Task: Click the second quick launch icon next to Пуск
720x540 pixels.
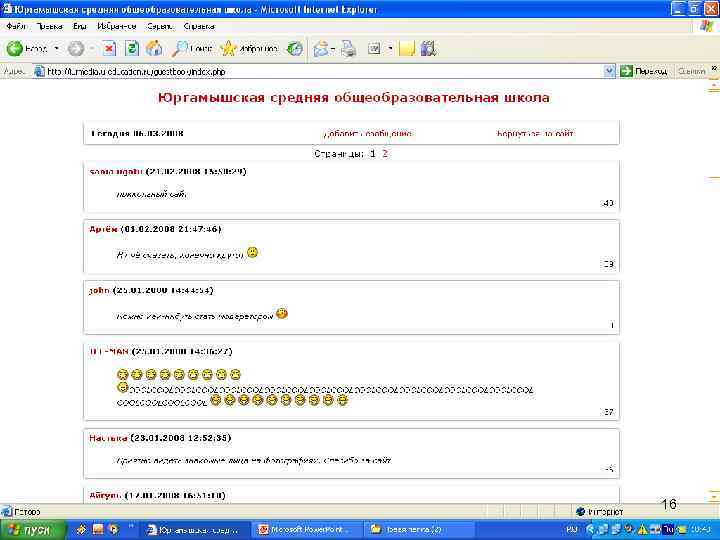Action: pyautogui.click(x=98, y=529)
